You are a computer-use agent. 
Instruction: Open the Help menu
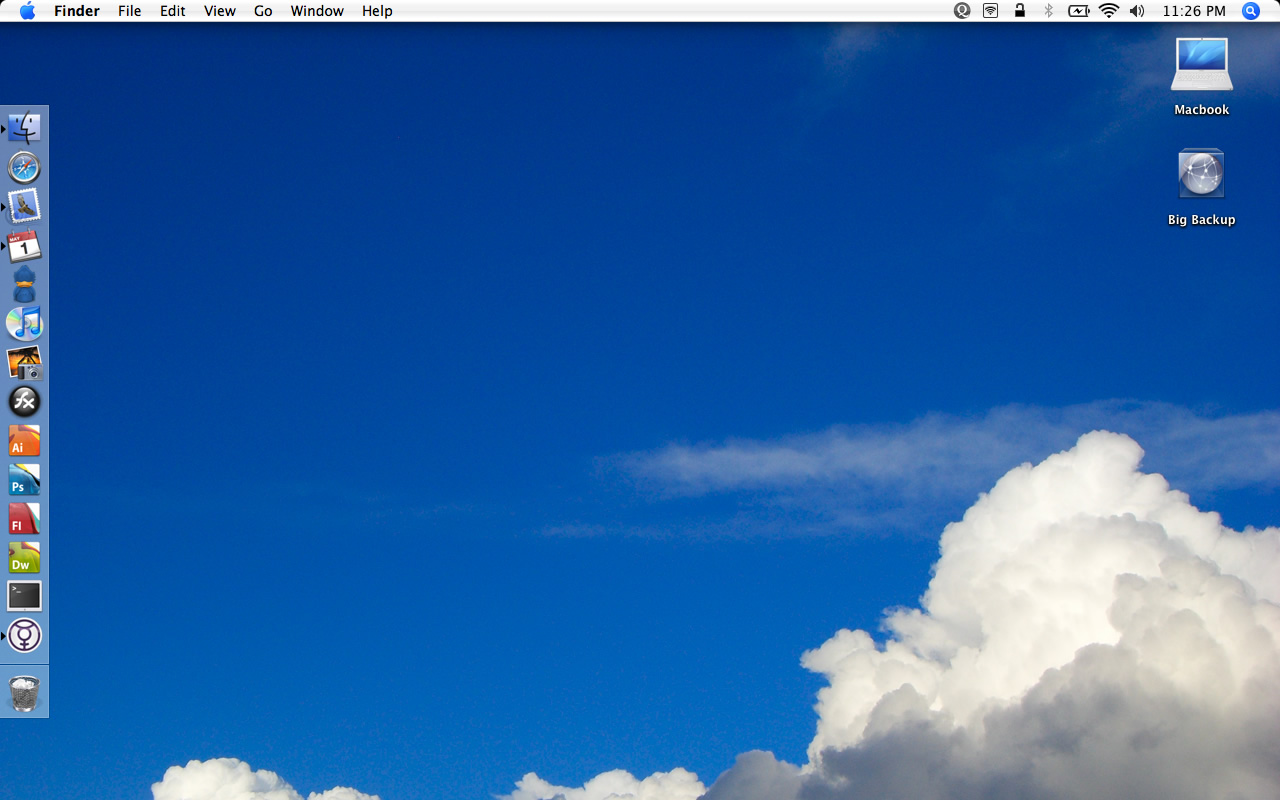pos(377,11)
